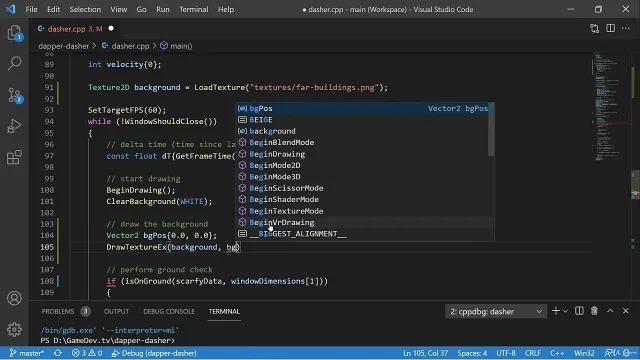This screenshot has height=360, width=640.
Task: Open the File menu
Action: tap(31, 9)
